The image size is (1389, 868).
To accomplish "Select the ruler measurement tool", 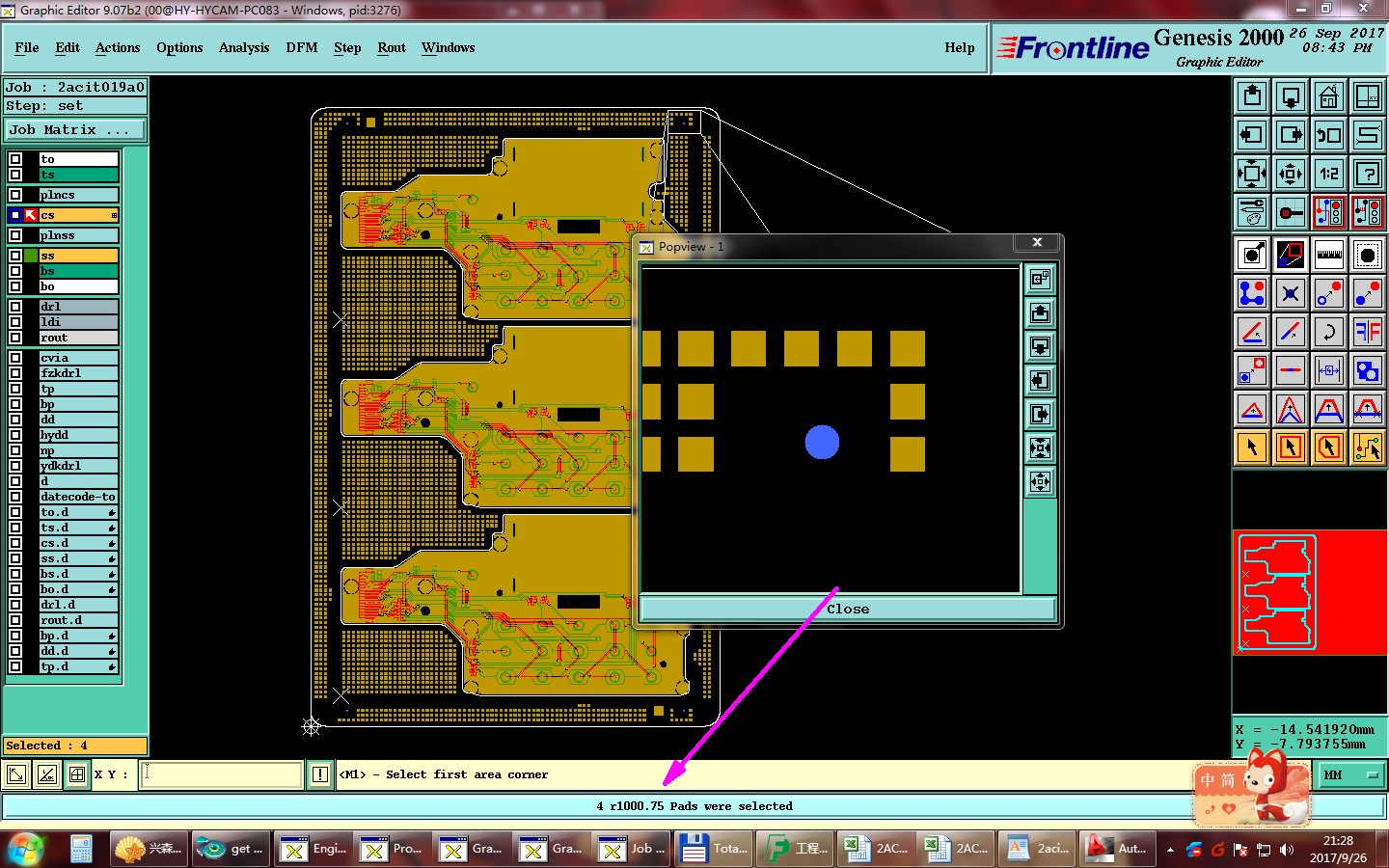I will 1329,256.
